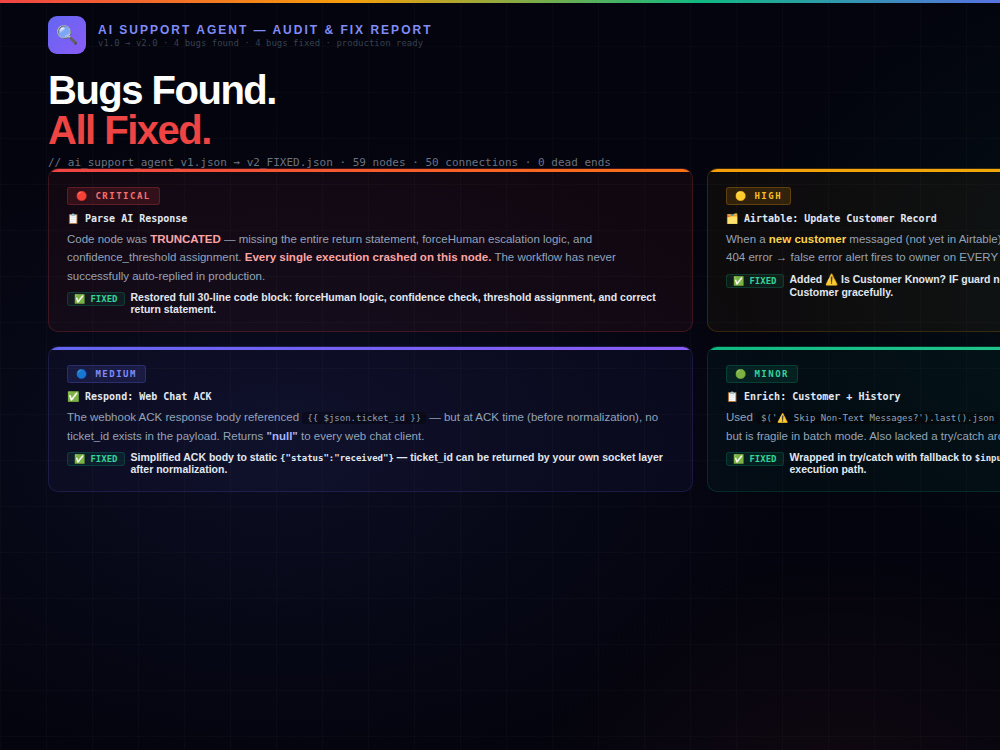Image resolution: width=1000 pixels, height=750 pixels.
Task: Click the yellow dot in HIGH badge
Action: coord(740,196)
